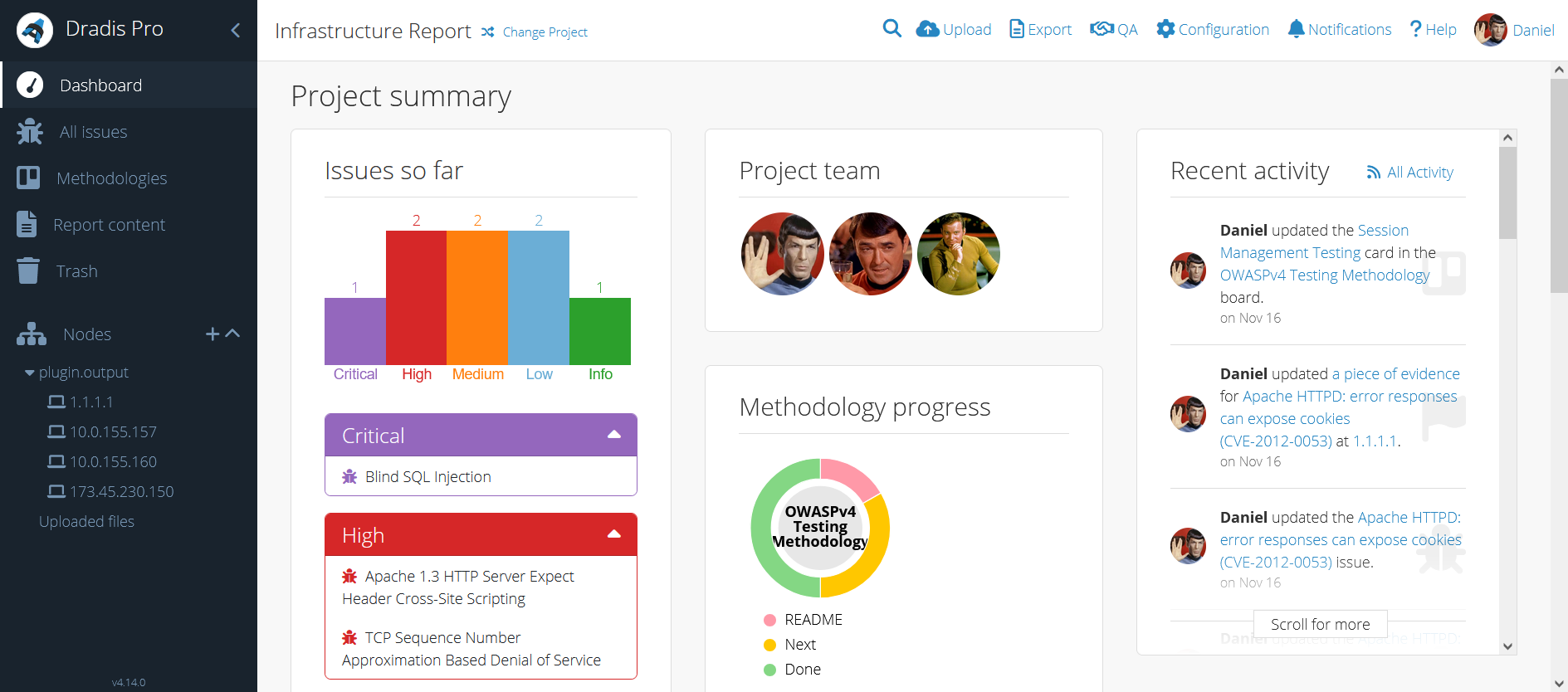Open the Export page
This screenshot has height=692, width=1568.
click(x=1041, y=29)
